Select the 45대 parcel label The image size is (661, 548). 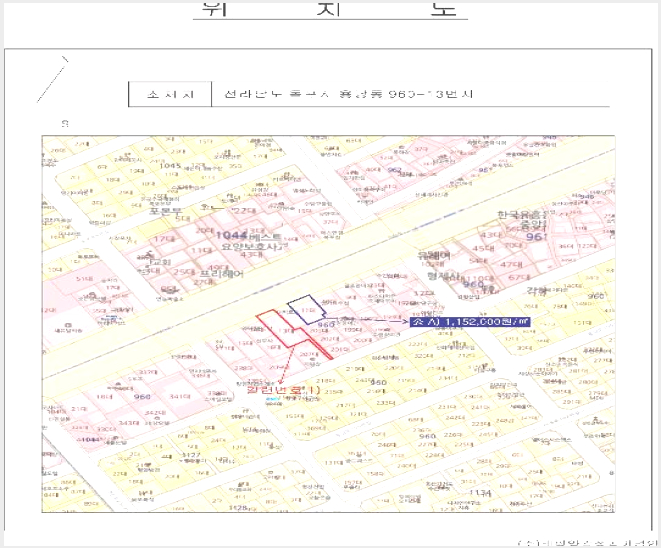pos(484,248)
